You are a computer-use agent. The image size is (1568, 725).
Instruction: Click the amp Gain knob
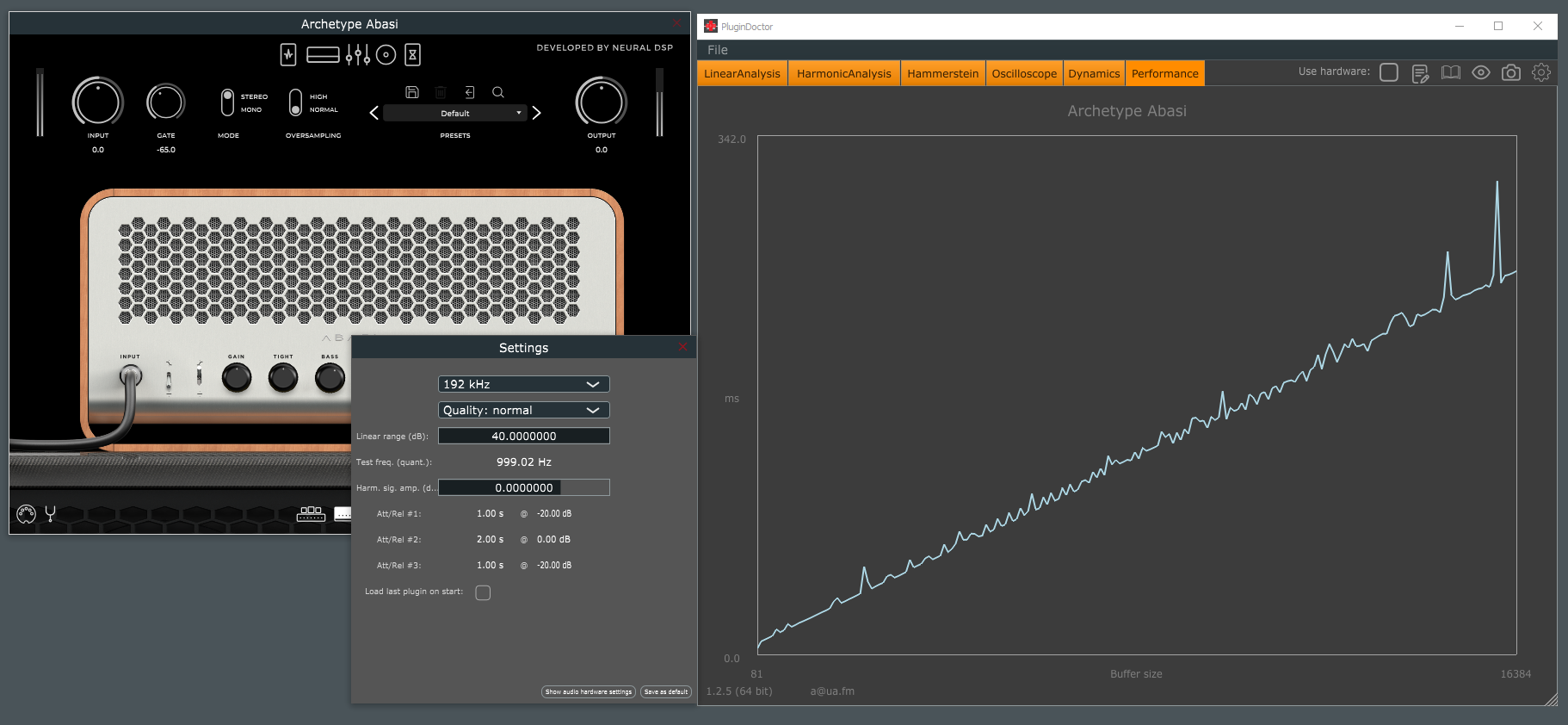[237, 377]
